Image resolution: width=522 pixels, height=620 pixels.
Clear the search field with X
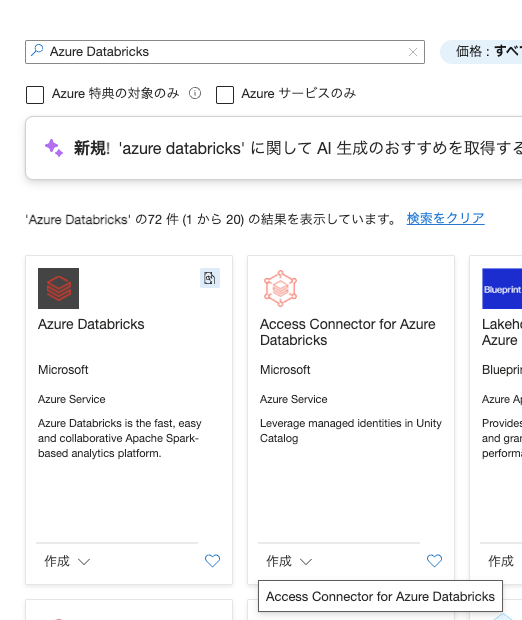(413, 52)
